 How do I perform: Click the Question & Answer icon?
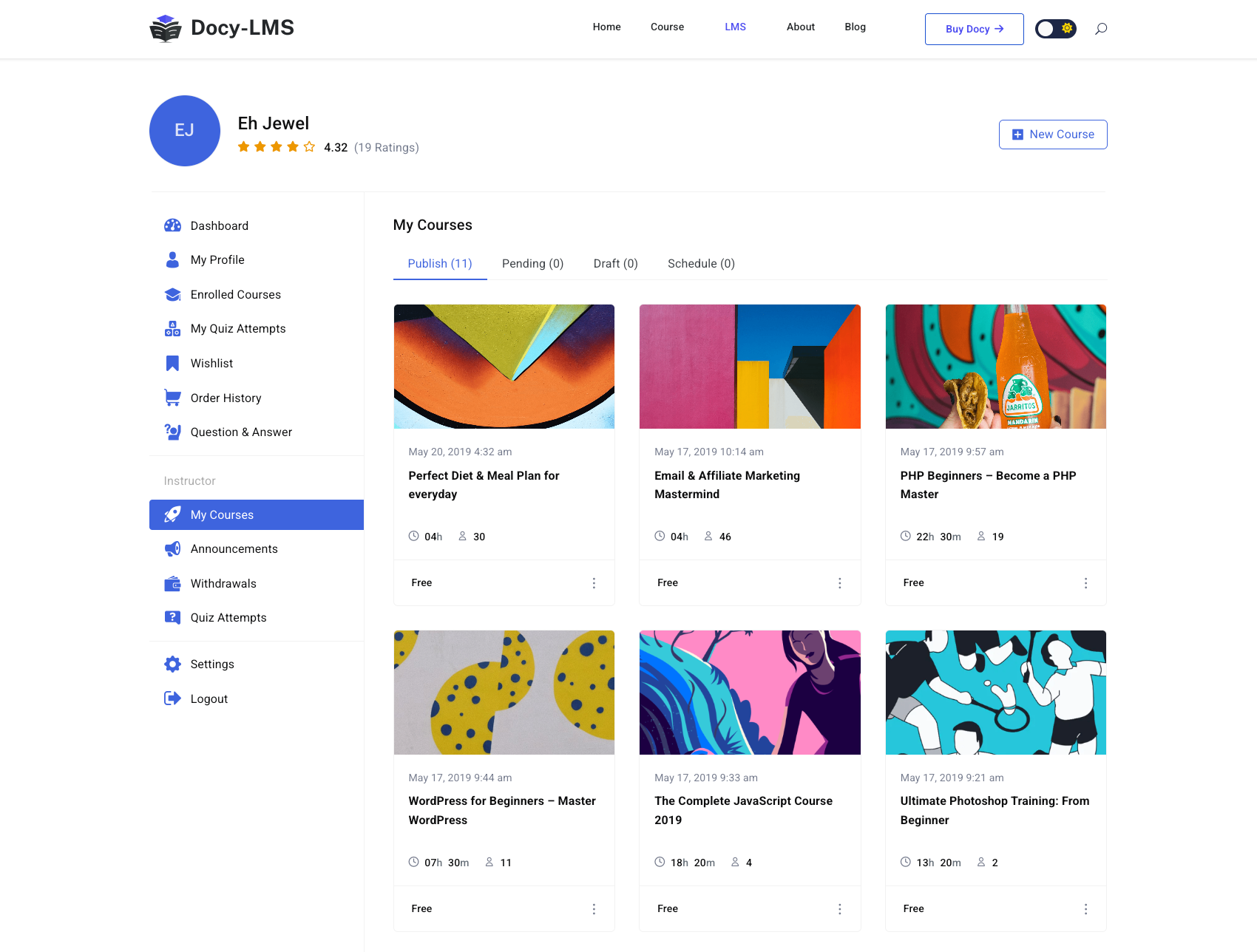172,432
